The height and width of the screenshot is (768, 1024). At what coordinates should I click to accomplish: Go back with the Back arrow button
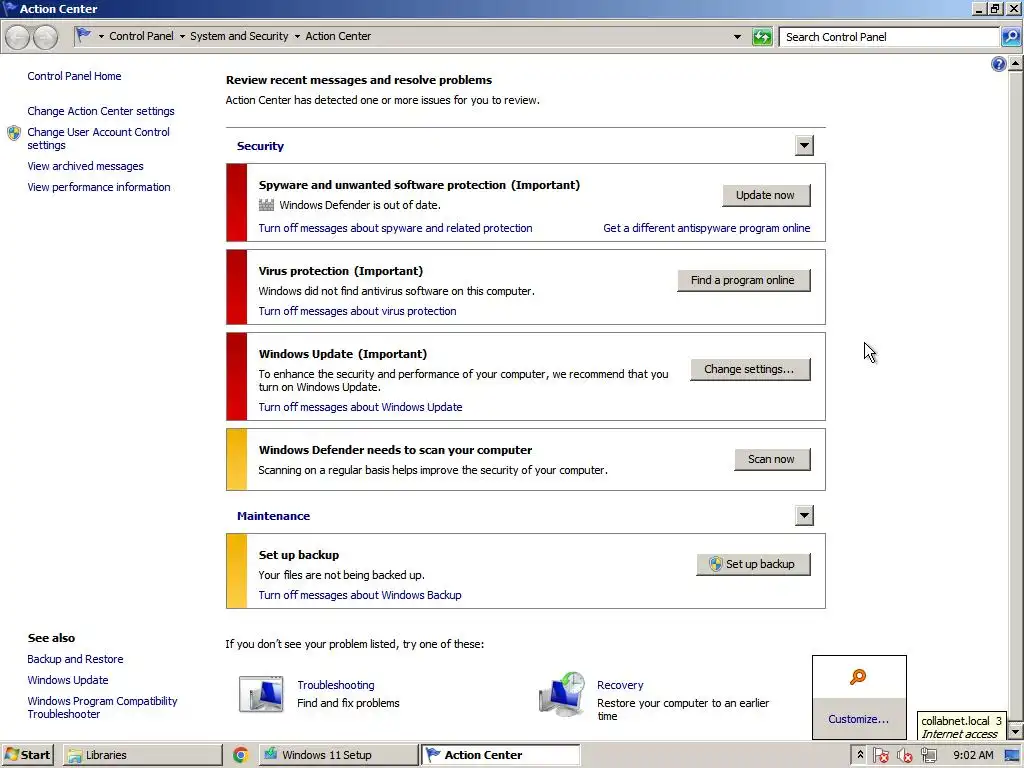(x=18, y=37)
